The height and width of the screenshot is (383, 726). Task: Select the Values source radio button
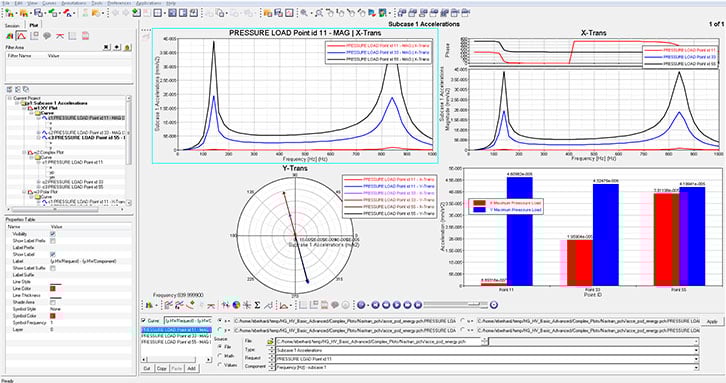click(220, 365)
